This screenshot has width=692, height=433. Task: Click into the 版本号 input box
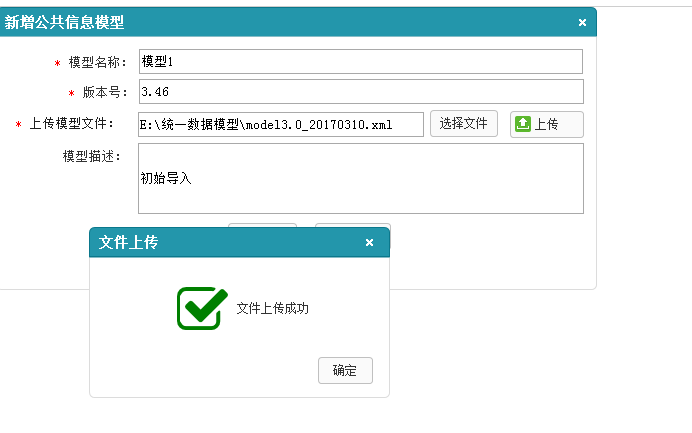[360, 92]
